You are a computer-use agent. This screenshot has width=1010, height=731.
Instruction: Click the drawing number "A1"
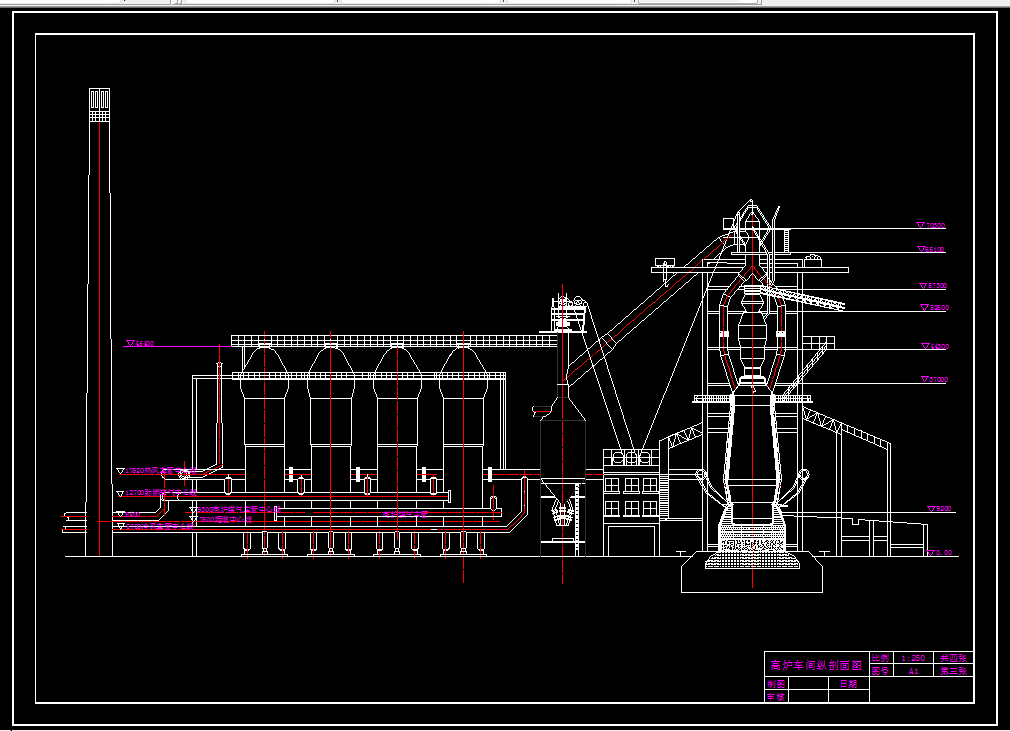coord(913,671)
